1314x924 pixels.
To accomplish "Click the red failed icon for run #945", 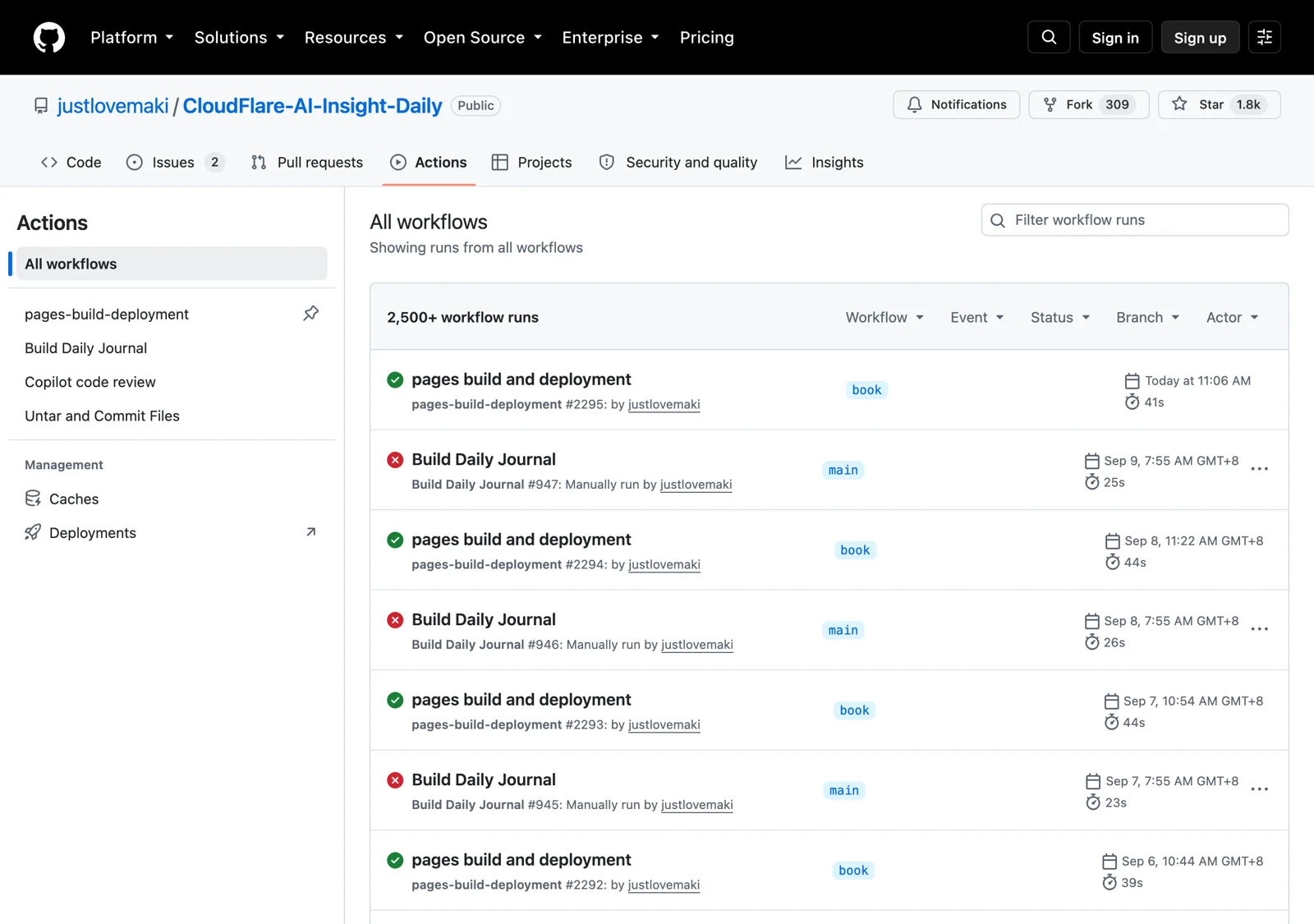I will pos(395,780).
